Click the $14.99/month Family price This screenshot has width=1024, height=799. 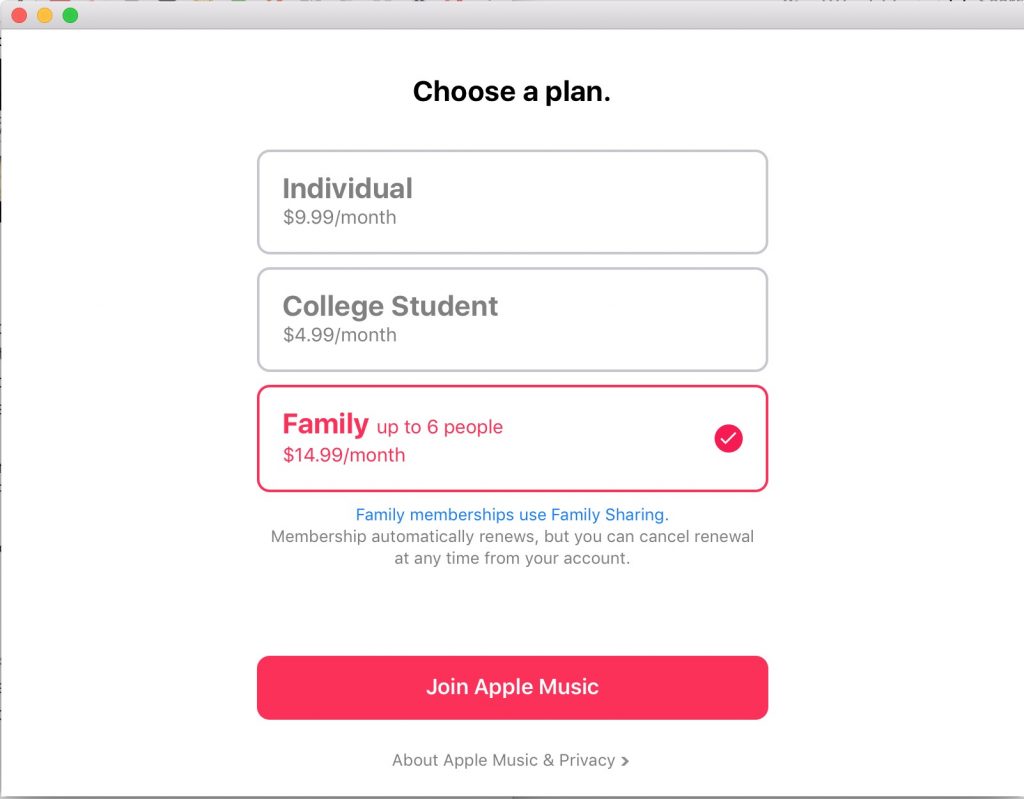tap(344, 455)
